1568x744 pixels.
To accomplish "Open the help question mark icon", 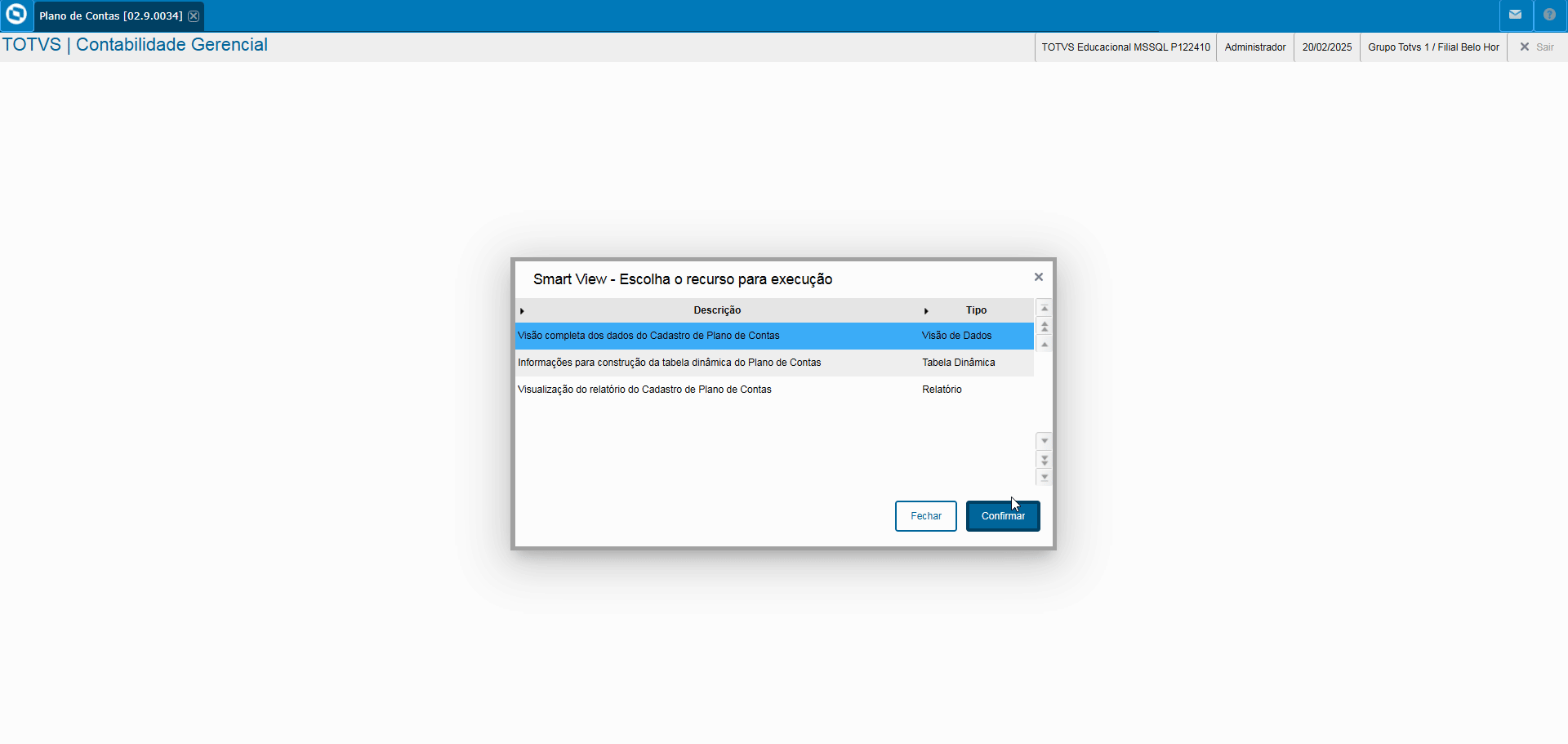I will (x=1550, y=15).
